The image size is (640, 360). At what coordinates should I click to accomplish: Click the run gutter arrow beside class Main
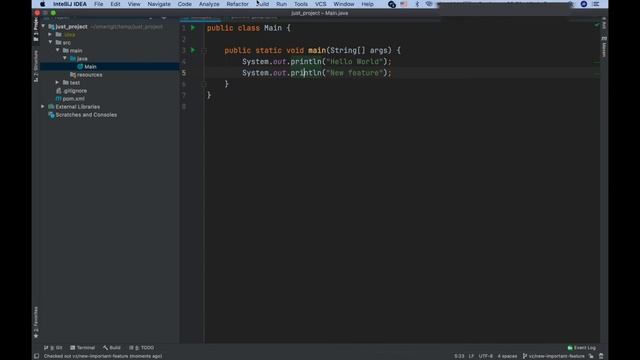[x=193, y=28]
